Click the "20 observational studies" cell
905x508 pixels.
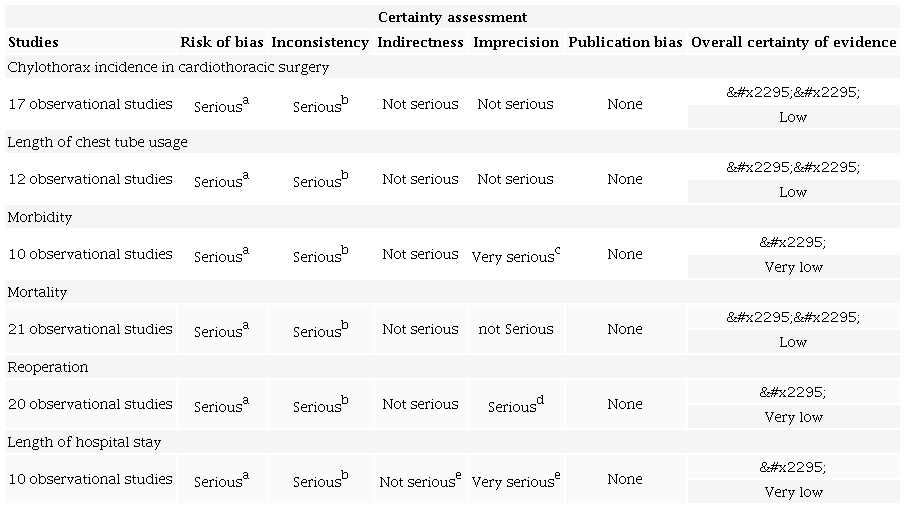coord(90,404)
